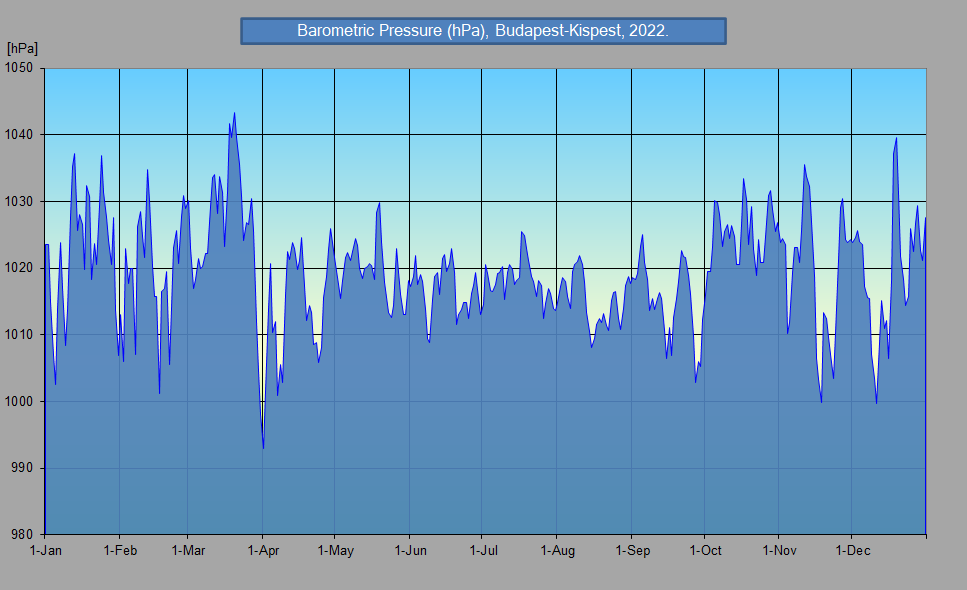Select the 1-Jan date label

click(46, 551)
